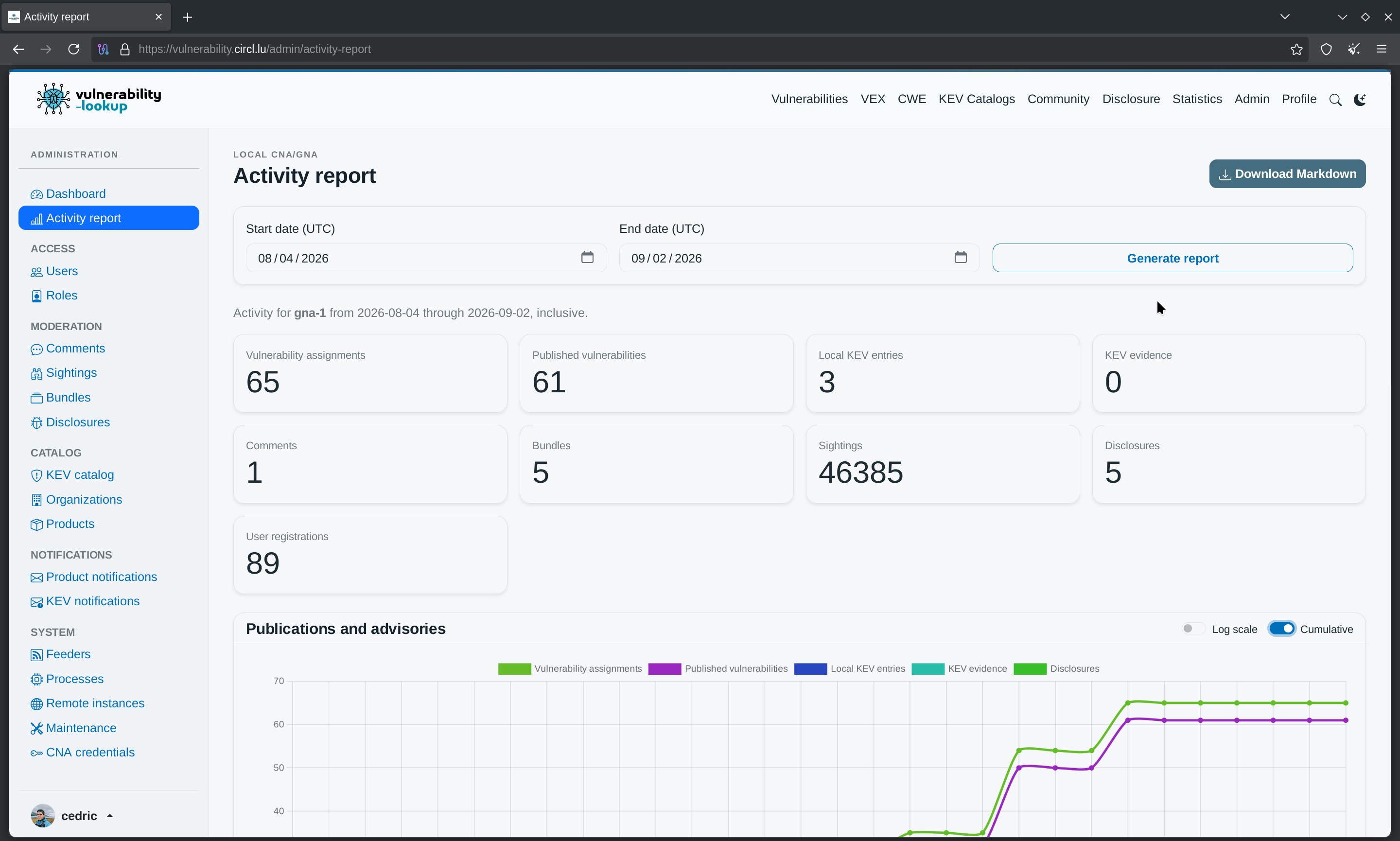1400x841 pixels.
Task: Toggle KEV evidence legend series
Action: pos(959,669)
